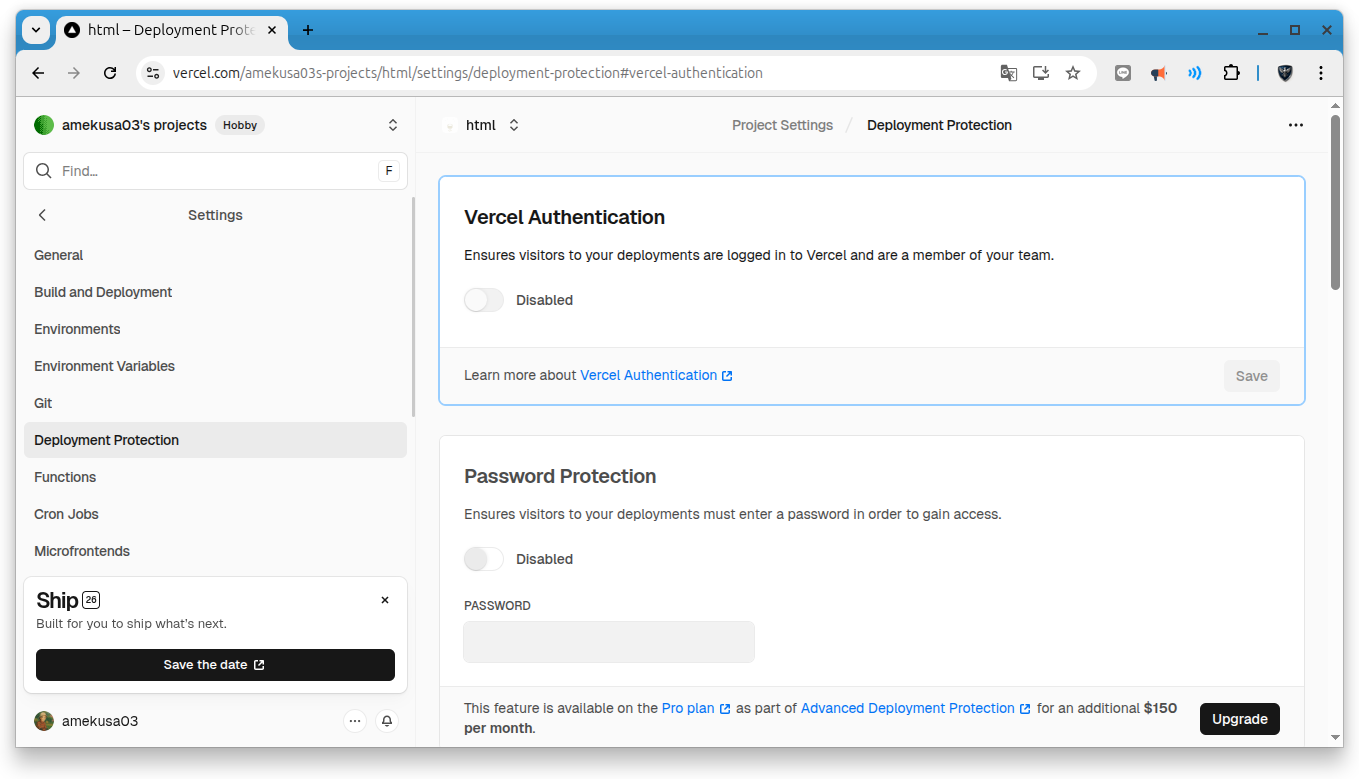Dismiss the Ship 26 promo card
The height and width of the screenshot is (779, 1359).
click(x=385, y=600)
